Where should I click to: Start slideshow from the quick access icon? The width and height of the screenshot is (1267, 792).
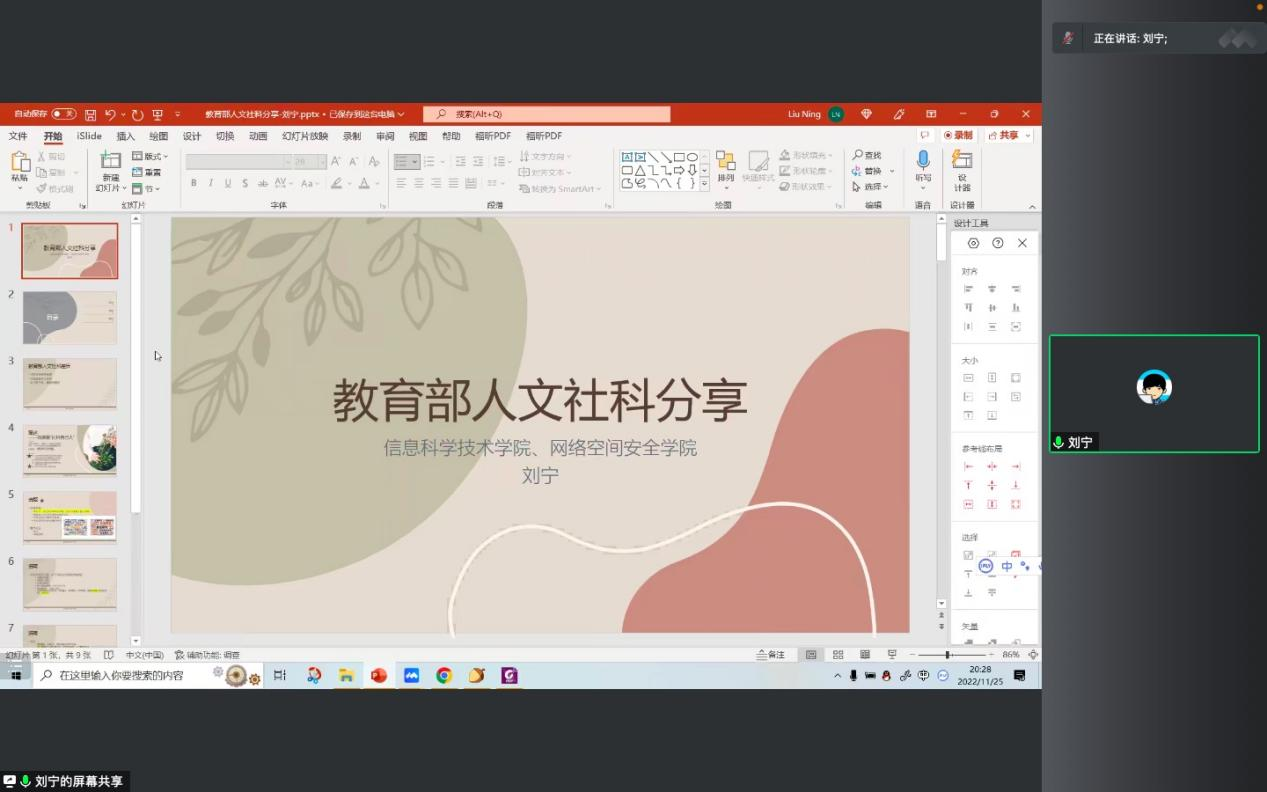click(x=158, y=115)
